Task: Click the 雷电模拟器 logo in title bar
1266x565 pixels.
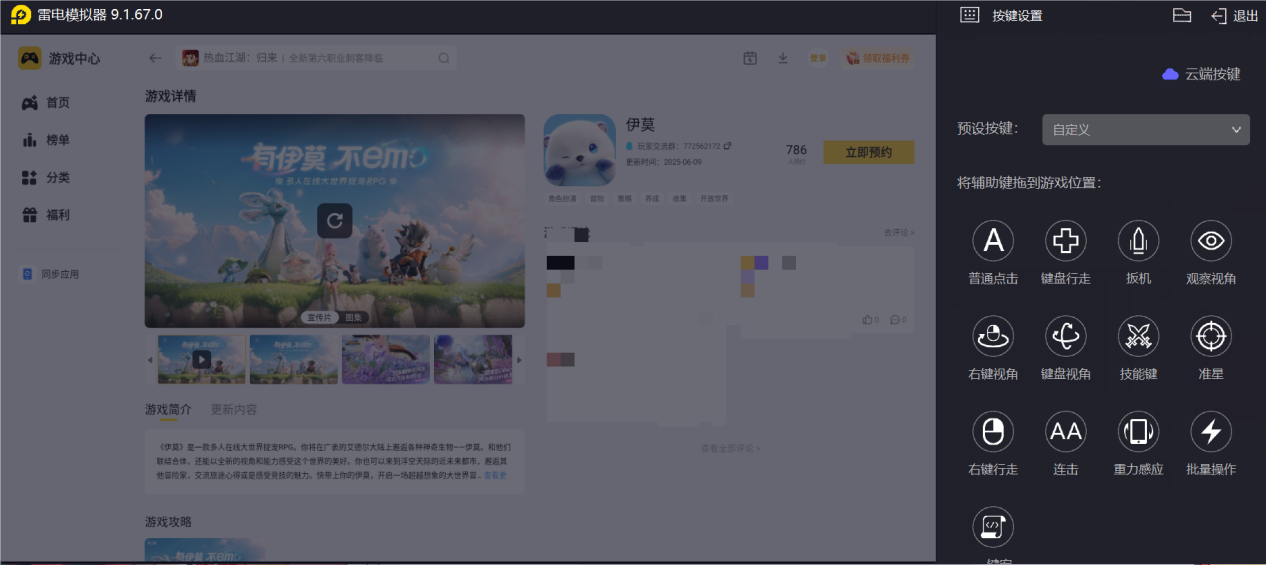Action: (21, 15)
